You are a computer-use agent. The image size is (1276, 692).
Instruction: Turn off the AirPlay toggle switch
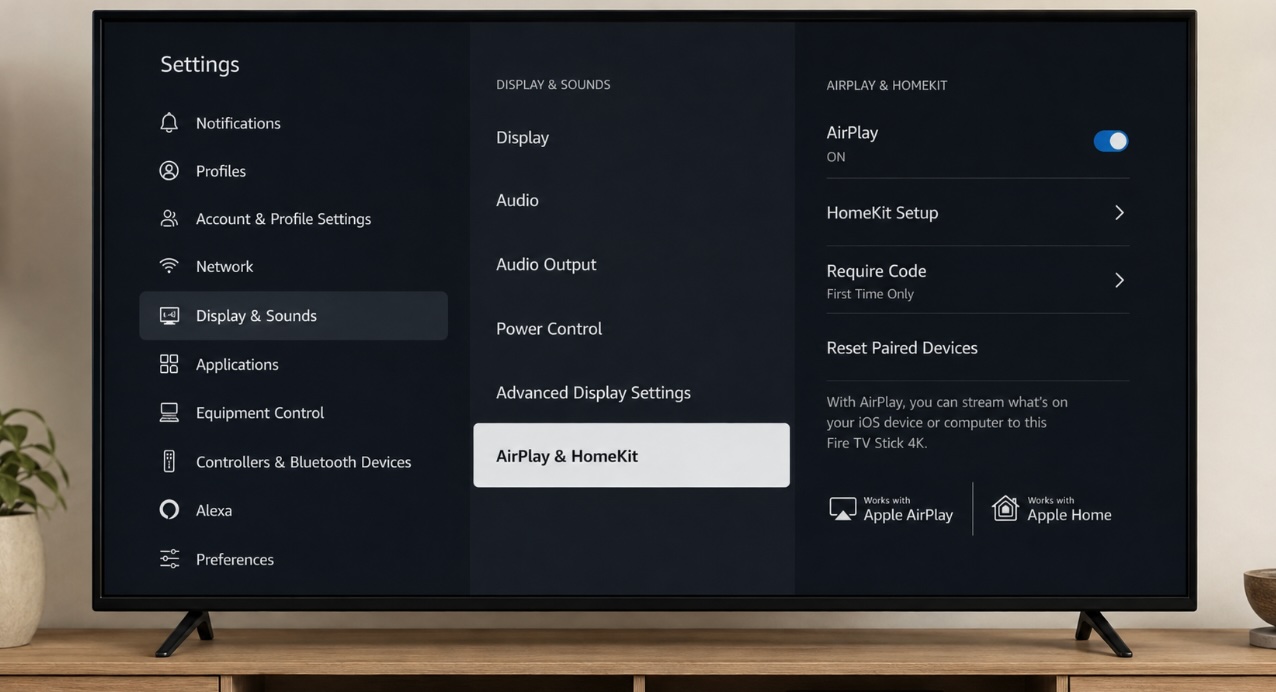[1111, 141]
